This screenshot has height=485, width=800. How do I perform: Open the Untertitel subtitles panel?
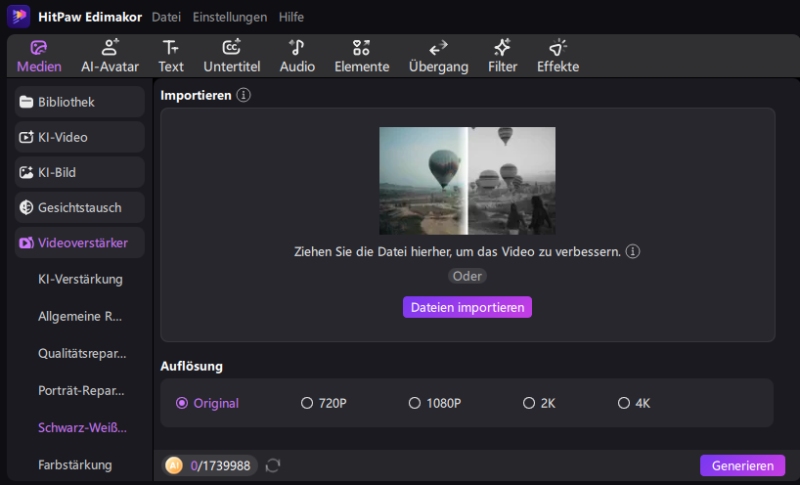pyautogui.click(x=231, y=56)
